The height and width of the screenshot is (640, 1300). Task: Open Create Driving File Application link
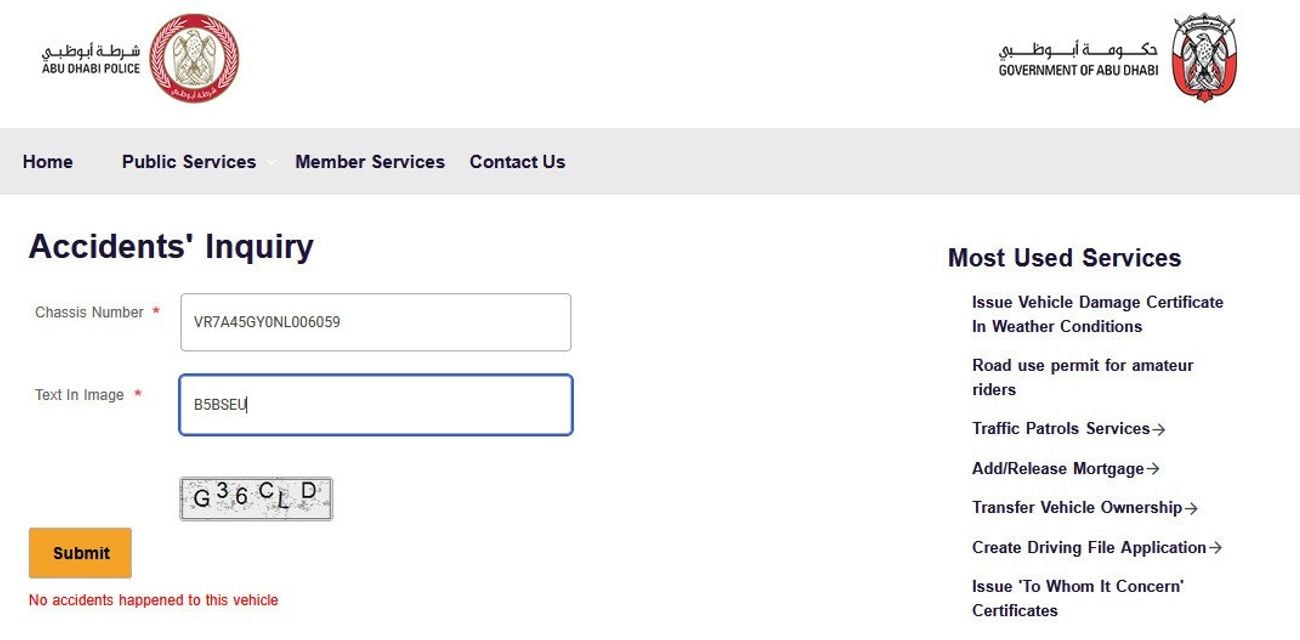click(1089, 548)
